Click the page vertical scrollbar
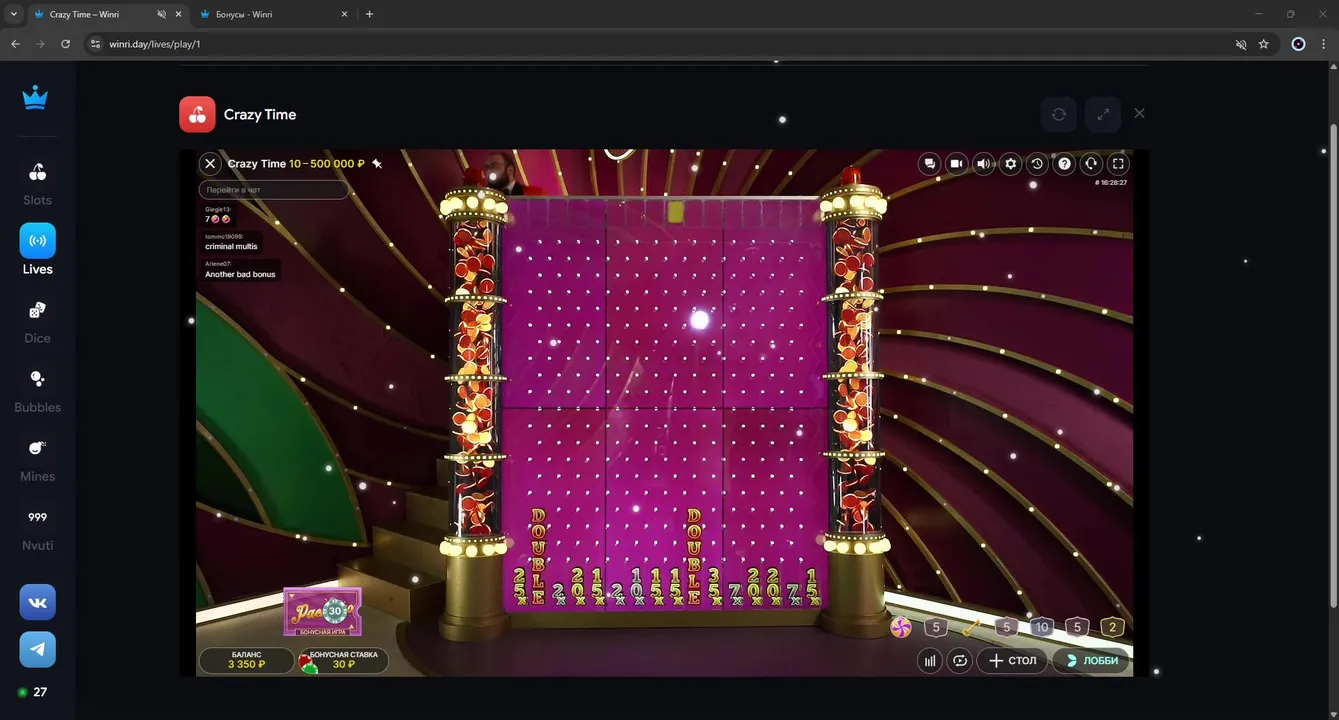The width and height of the screenshot is (1339, 720). coord(1333,364)
